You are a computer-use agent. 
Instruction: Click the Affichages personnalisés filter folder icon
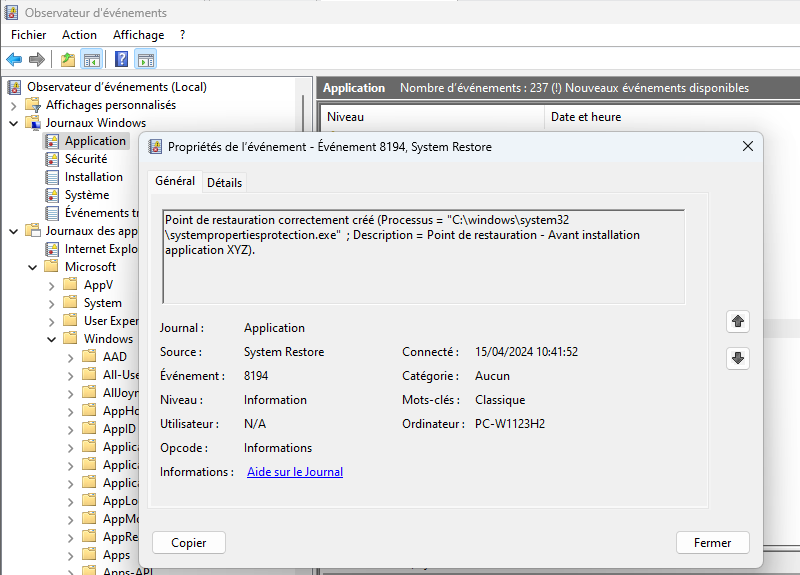pyautogui.click(x=33, y=105)
